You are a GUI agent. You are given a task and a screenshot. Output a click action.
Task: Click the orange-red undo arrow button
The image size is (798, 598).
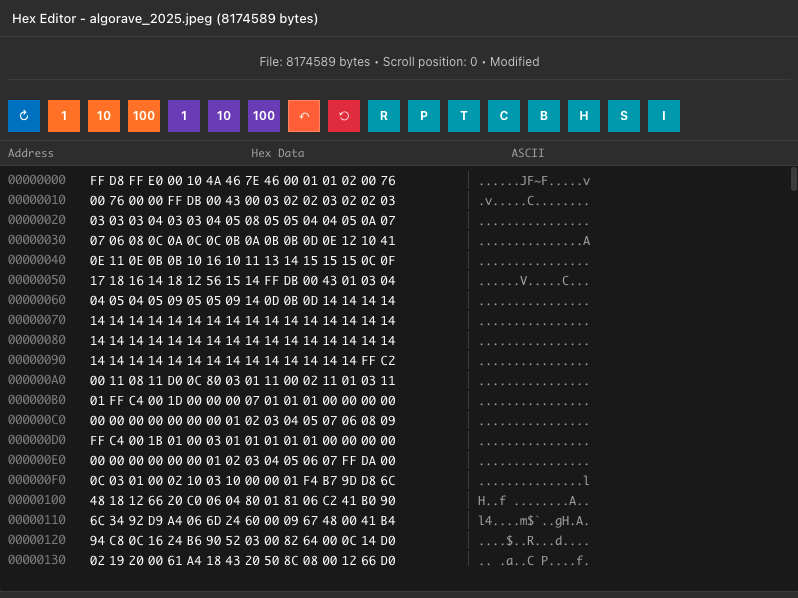click(304, 116)
